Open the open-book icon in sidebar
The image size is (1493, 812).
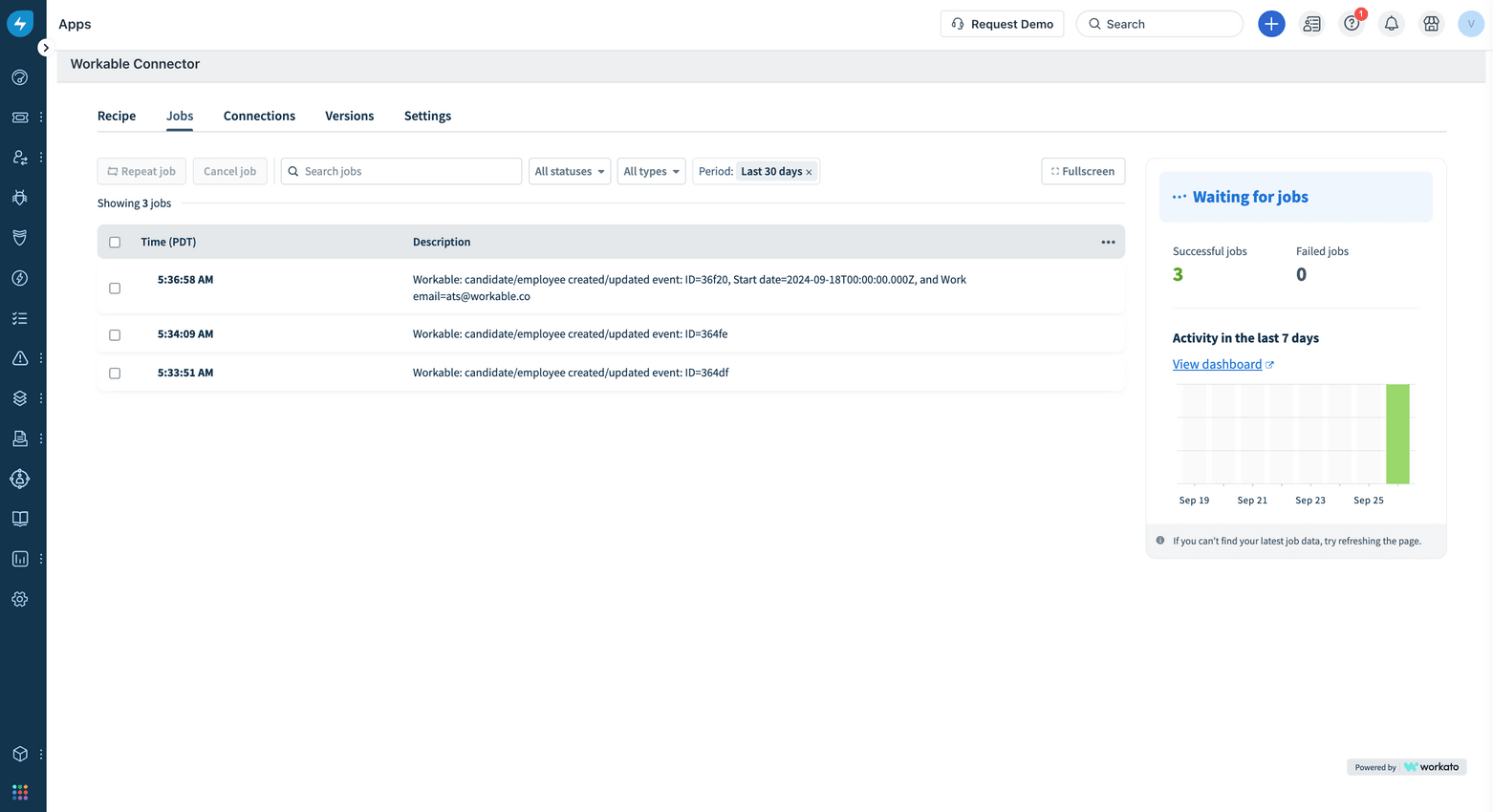point(20,519)
